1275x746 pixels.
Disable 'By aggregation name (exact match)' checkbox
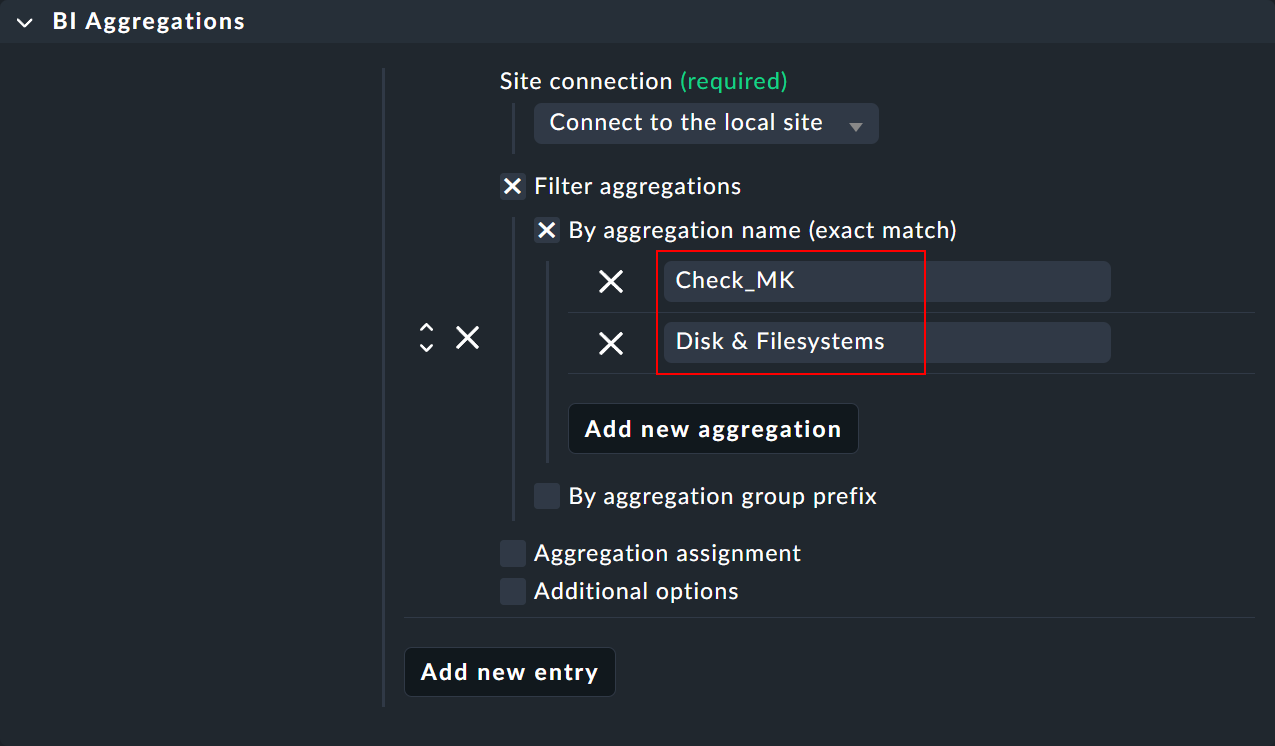click(547, 231)
